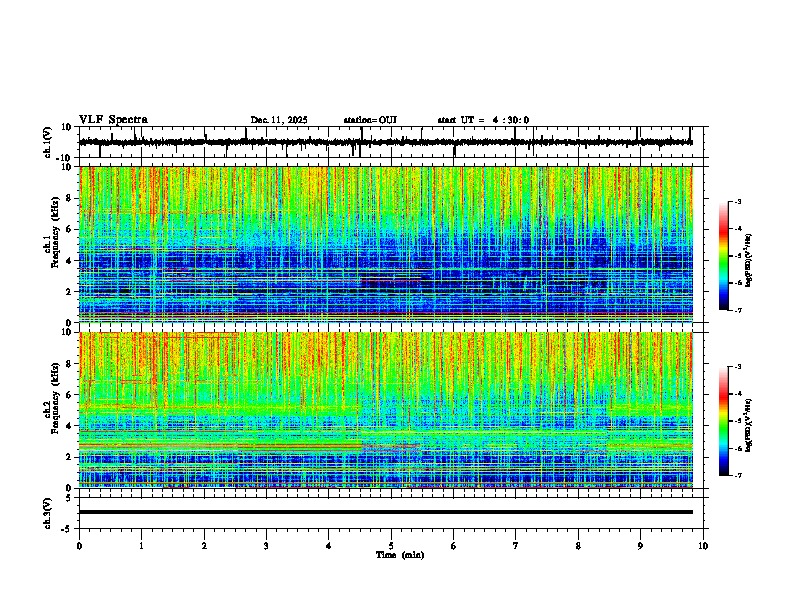Click tick "6" on the Time axis

[x=454, y=546]
